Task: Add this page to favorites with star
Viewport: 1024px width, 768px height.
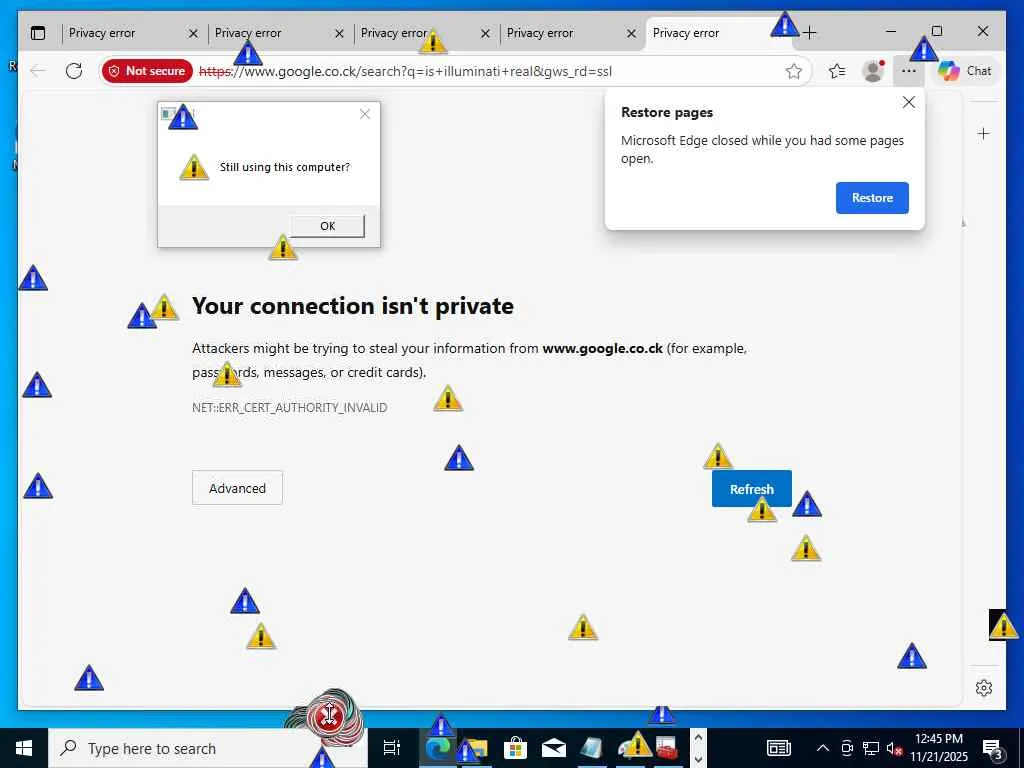Action: 793,71
